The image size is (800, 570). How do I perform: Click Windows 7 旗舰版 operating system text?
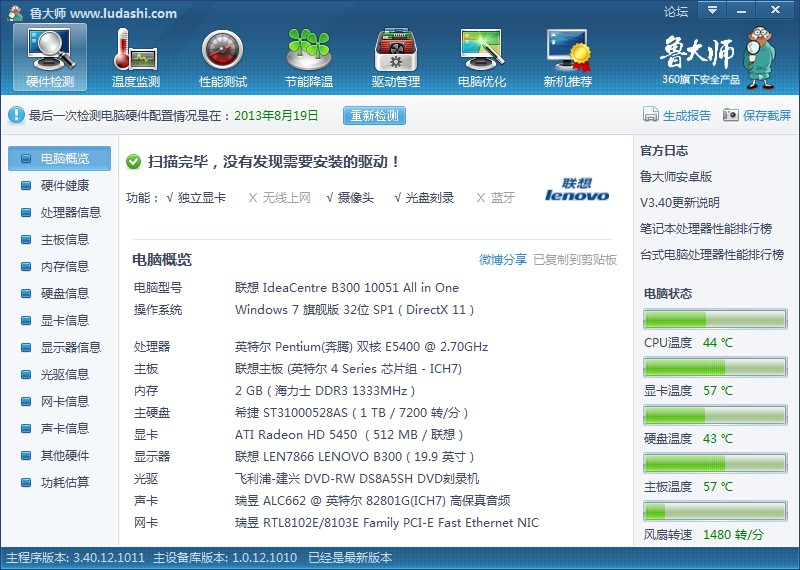(355, 310)
